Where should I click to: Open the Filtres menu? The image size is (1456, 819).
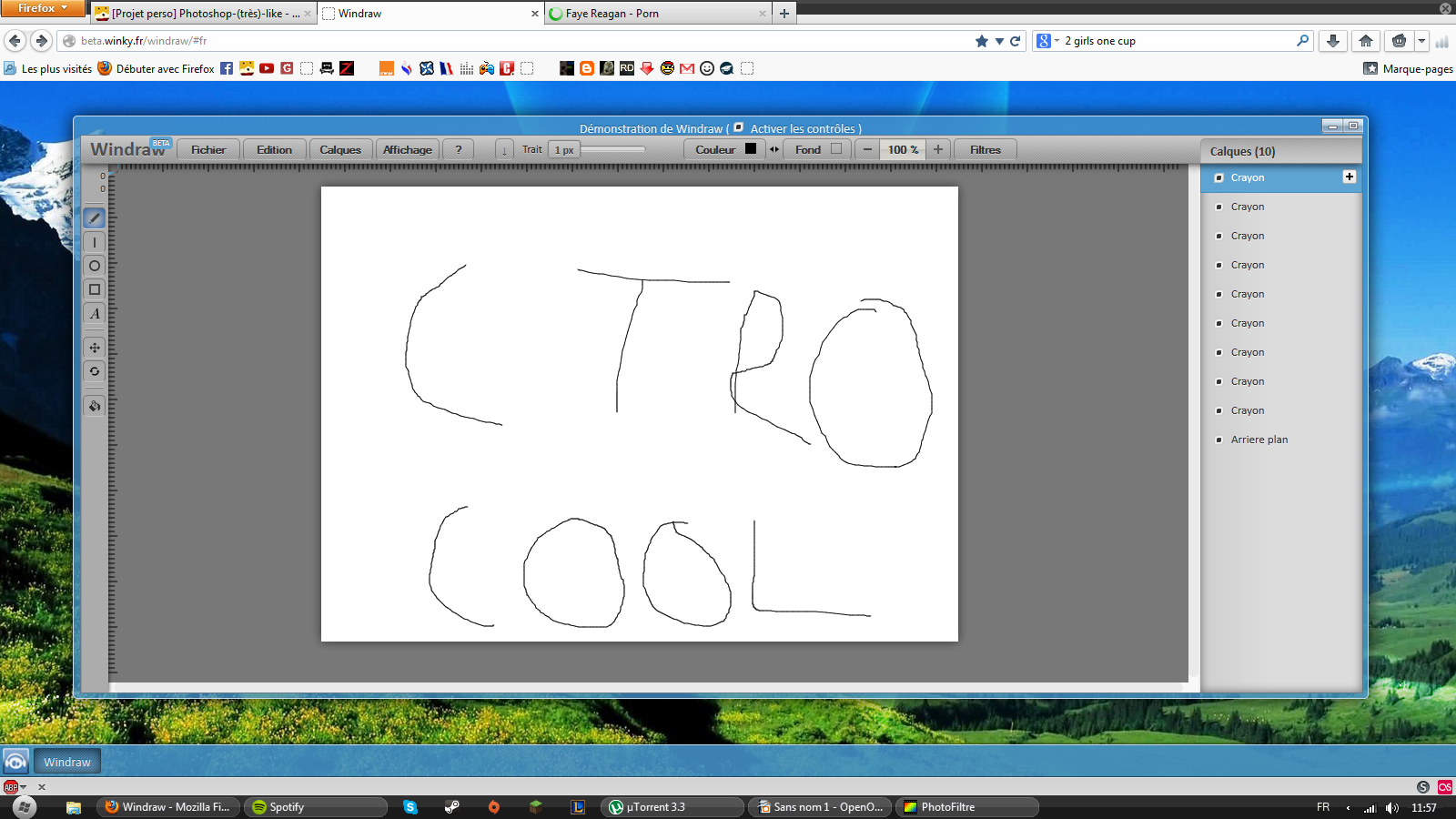pyautogui.click(x=985, y=149)
